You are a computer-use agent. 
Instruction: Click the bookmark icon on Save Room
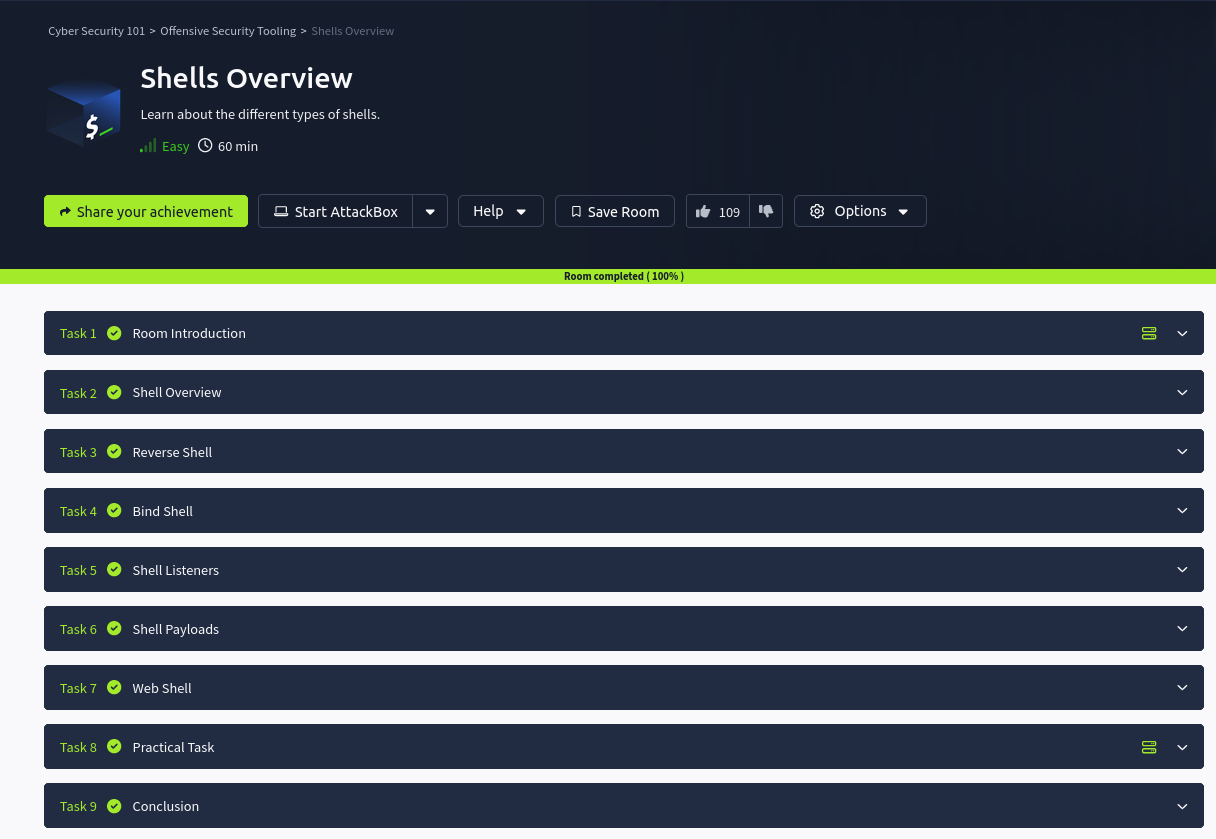[576, 211]
